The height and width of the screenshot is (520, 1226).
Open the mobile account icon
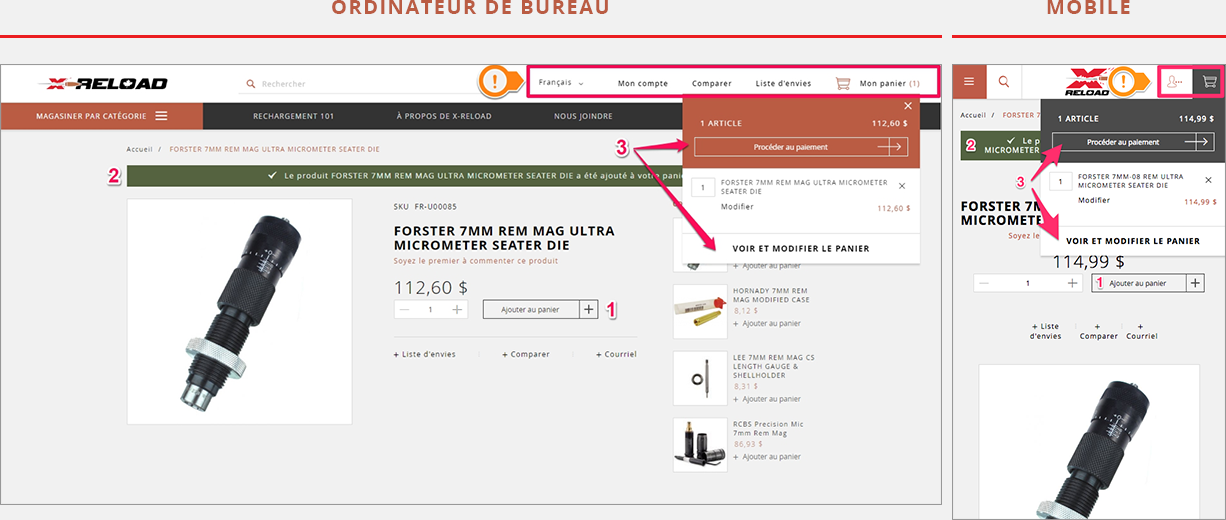point(1175,82)
